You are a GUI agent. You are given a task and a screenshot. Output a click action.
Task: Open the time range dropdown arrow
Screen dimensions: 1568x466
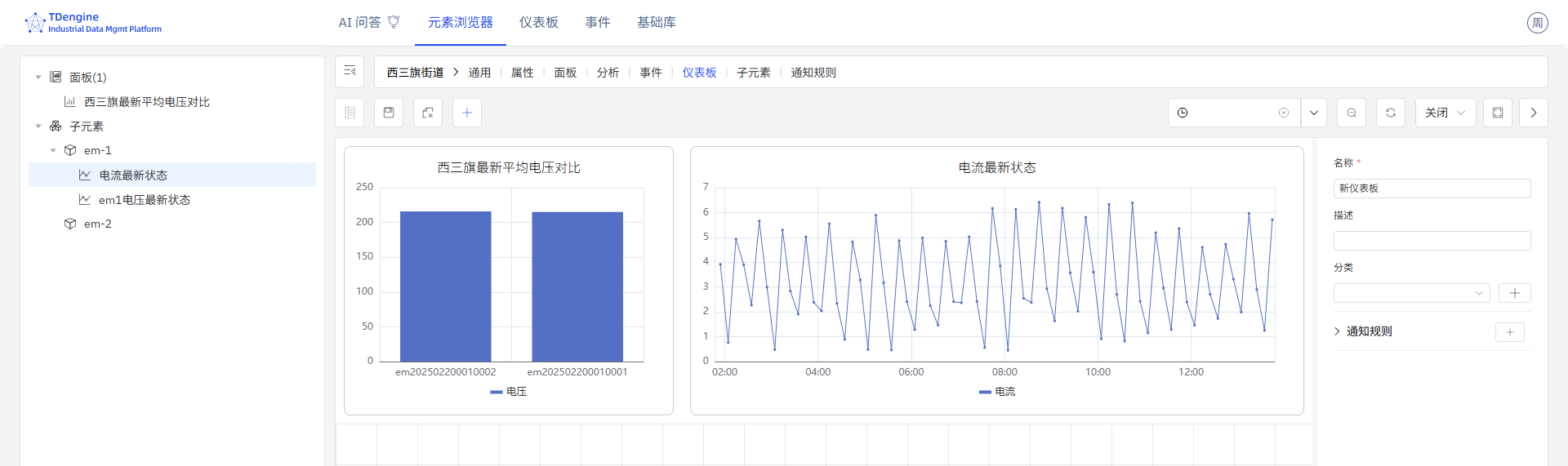1314,113
